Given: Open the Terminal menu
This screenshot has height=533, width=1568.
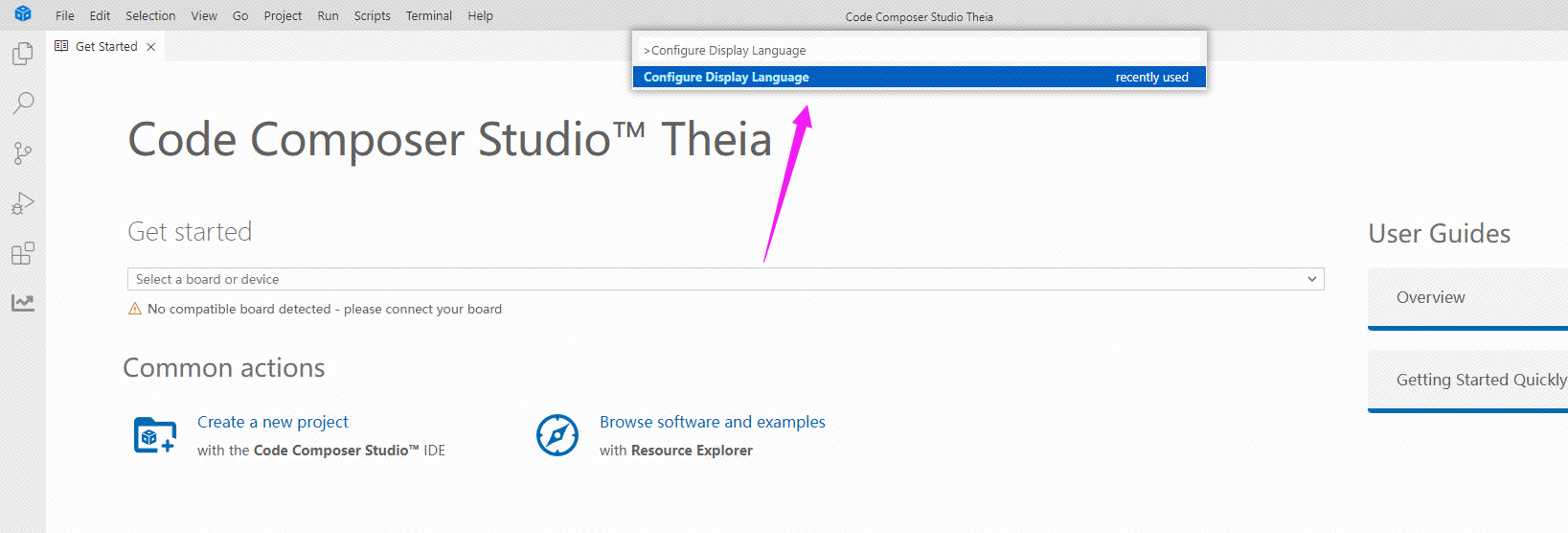Looking at the screenshot, I should 428,15.
